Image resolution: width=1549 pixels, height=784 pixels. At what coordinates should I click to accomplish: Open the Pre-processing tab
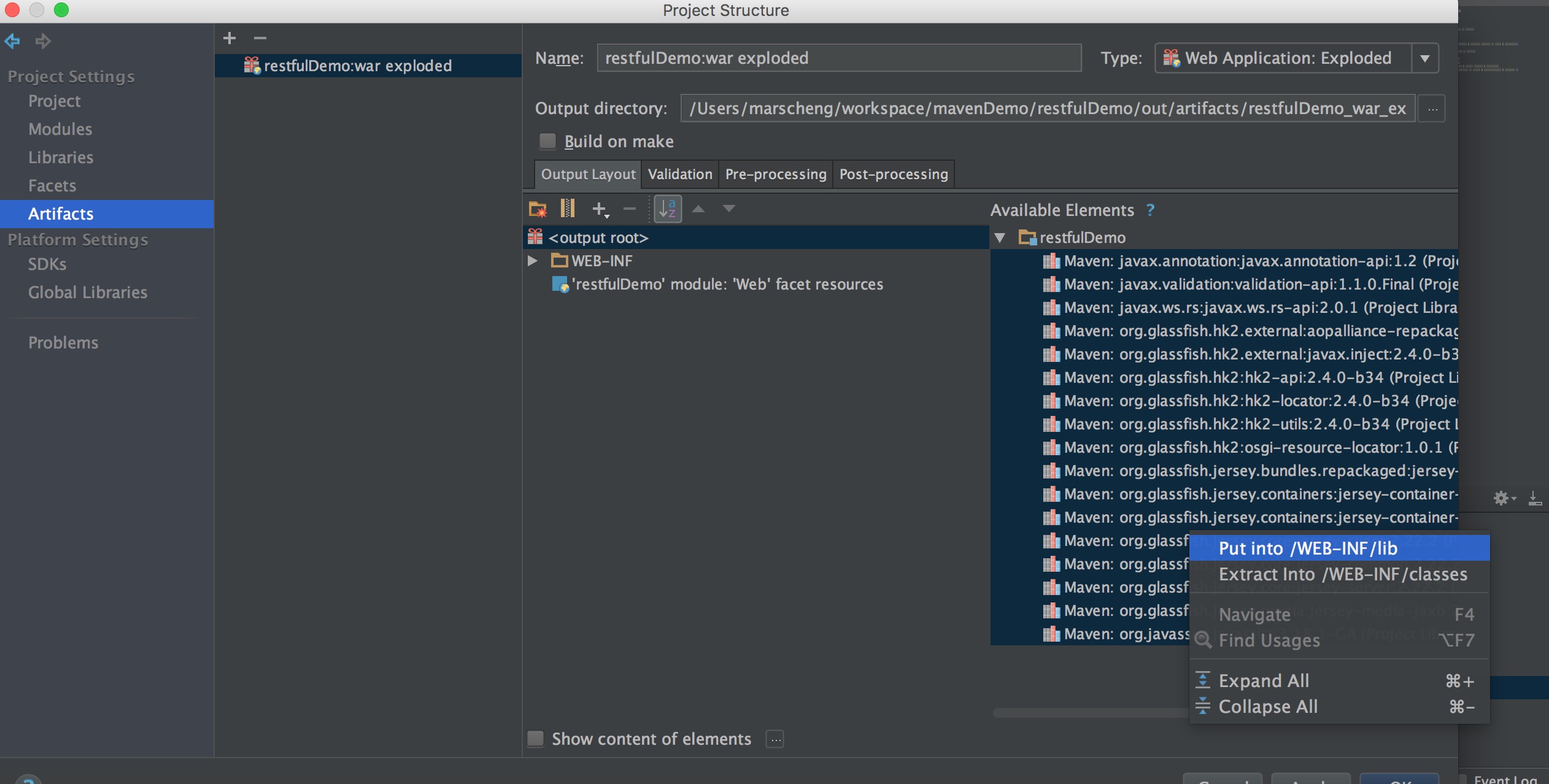pyautogui.click(x=776, y=174)
